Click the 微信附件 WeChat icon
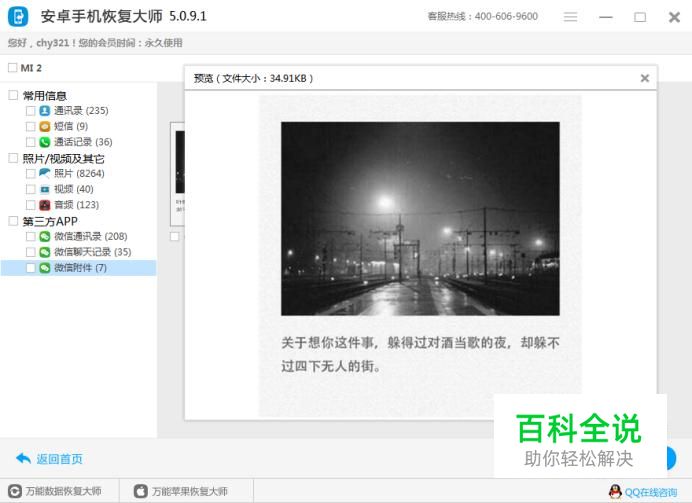The width and height of the screenshot is (692, 503). (x=45, y=268)
